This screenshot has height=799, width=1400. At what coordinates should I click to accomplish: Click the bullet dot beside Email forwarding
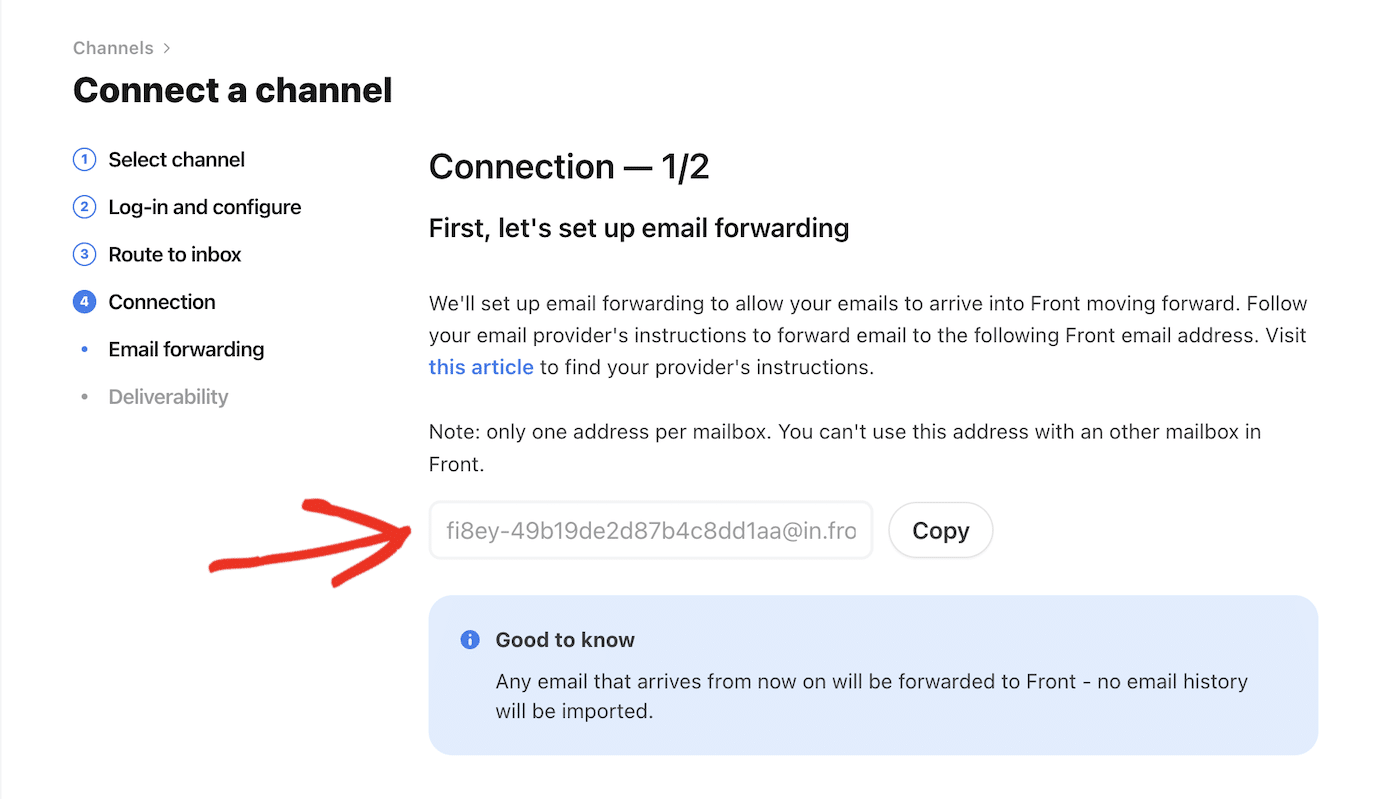click(x=85, y=349)
